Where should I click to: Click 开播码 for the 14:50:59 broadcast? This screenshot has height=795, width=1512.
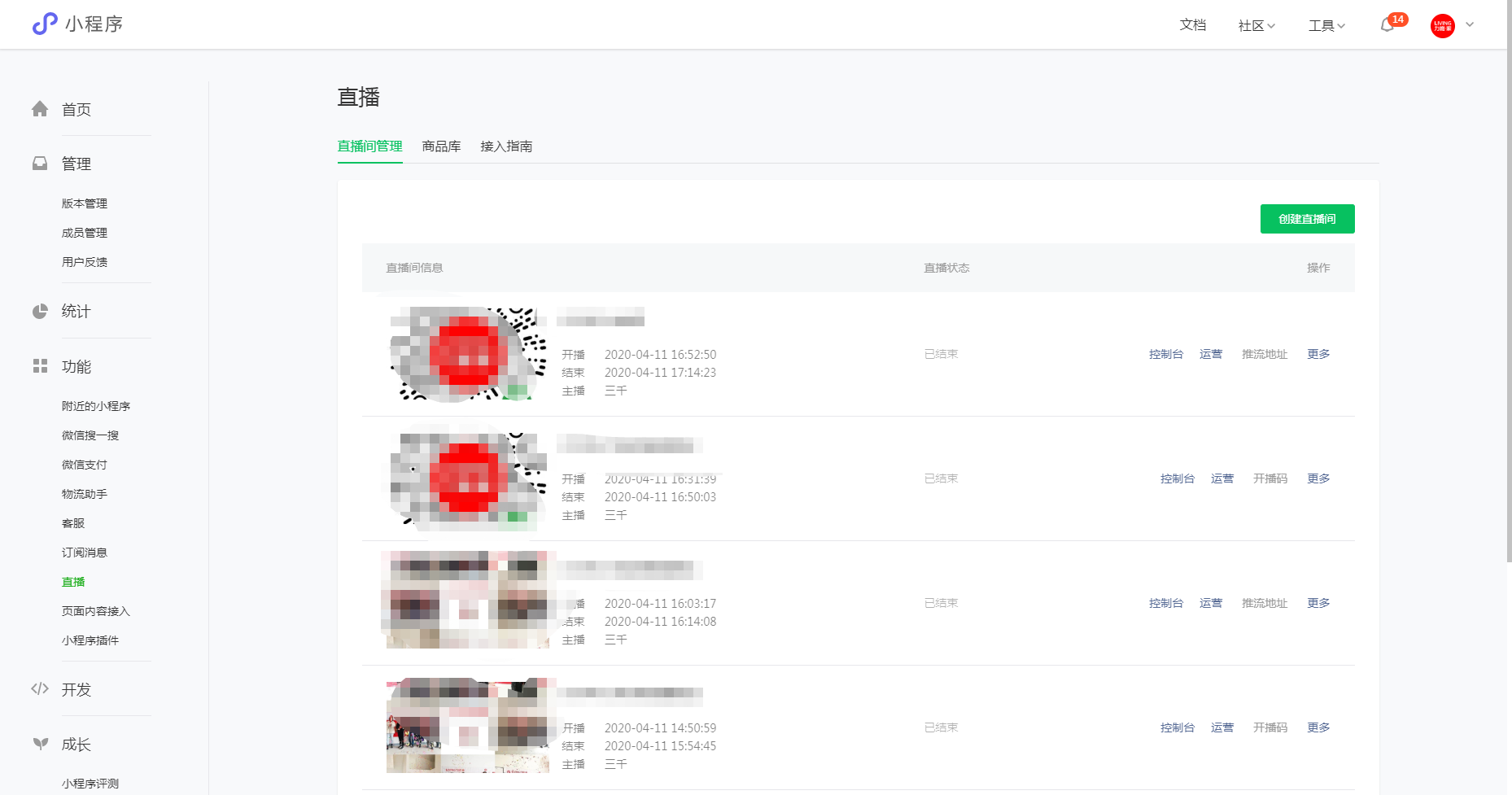[1270, 727]
